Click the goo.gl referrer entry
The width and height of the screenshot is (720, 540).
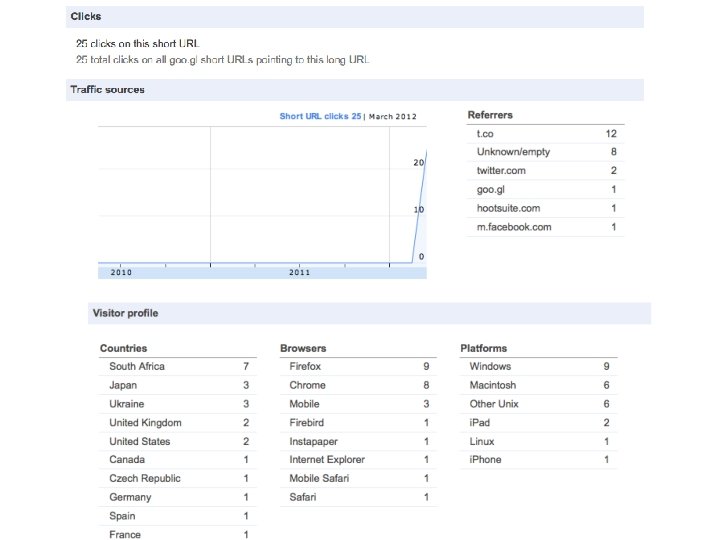click(x=490, y=190)
